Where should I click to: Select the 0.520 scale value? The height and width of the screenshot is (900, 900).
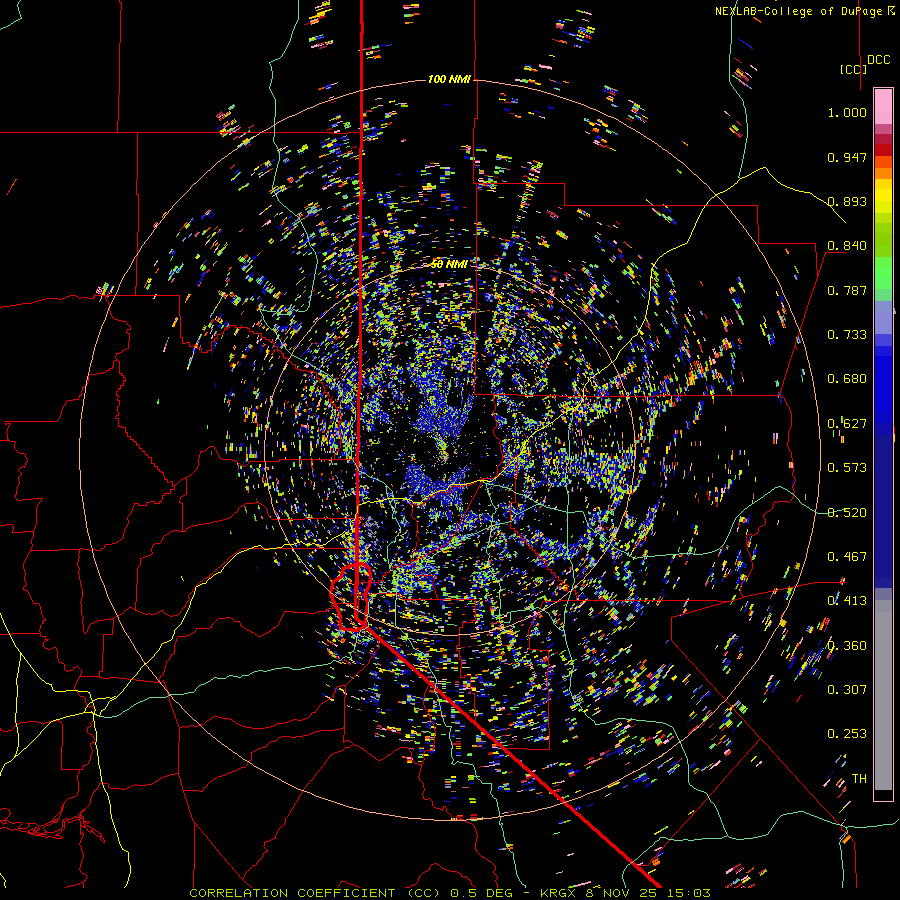(847, 513)
